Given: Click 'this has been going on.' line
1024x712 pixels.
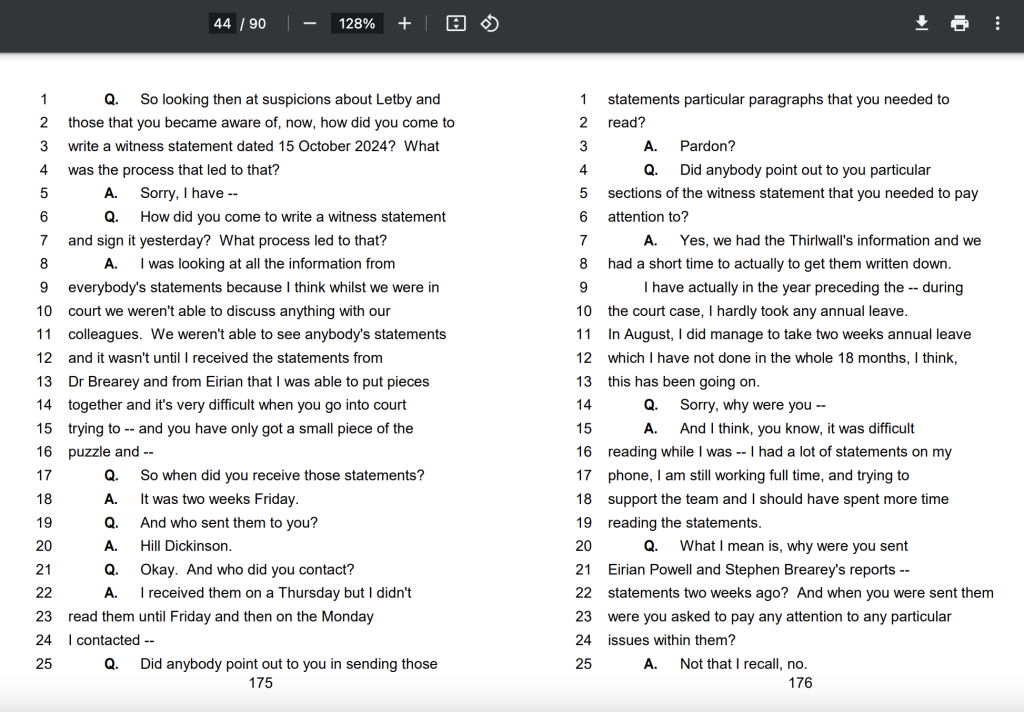Looking at the screenshot, I should coord(684,381).
